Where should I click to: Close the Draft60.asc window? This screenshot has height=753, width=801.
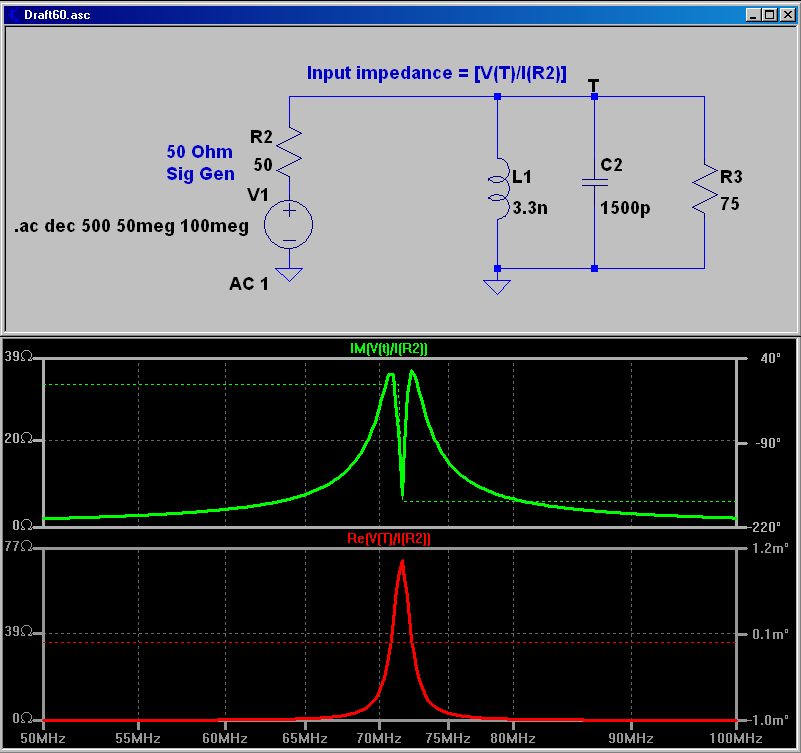click(x=788, y=15)
